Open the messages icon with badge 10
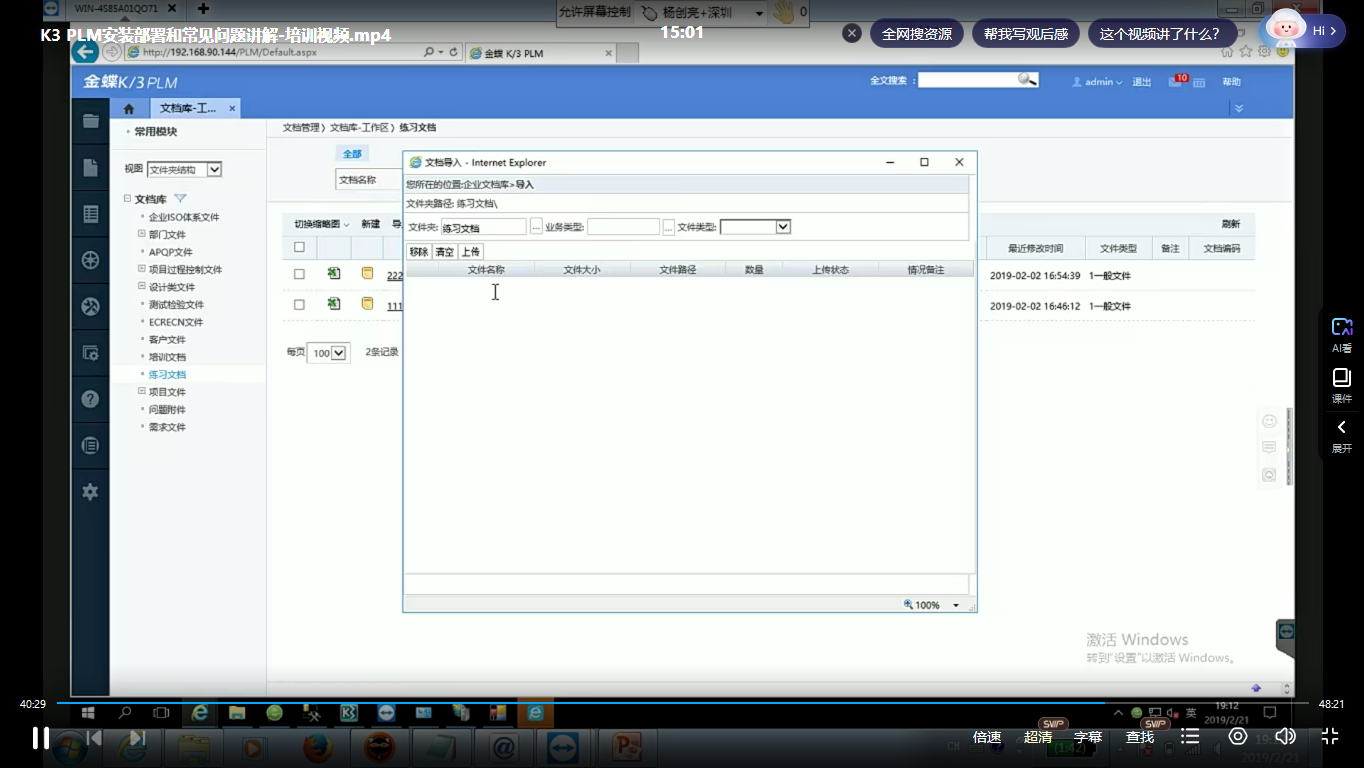Screen dimensions: 1364x768 point(1177,81)
